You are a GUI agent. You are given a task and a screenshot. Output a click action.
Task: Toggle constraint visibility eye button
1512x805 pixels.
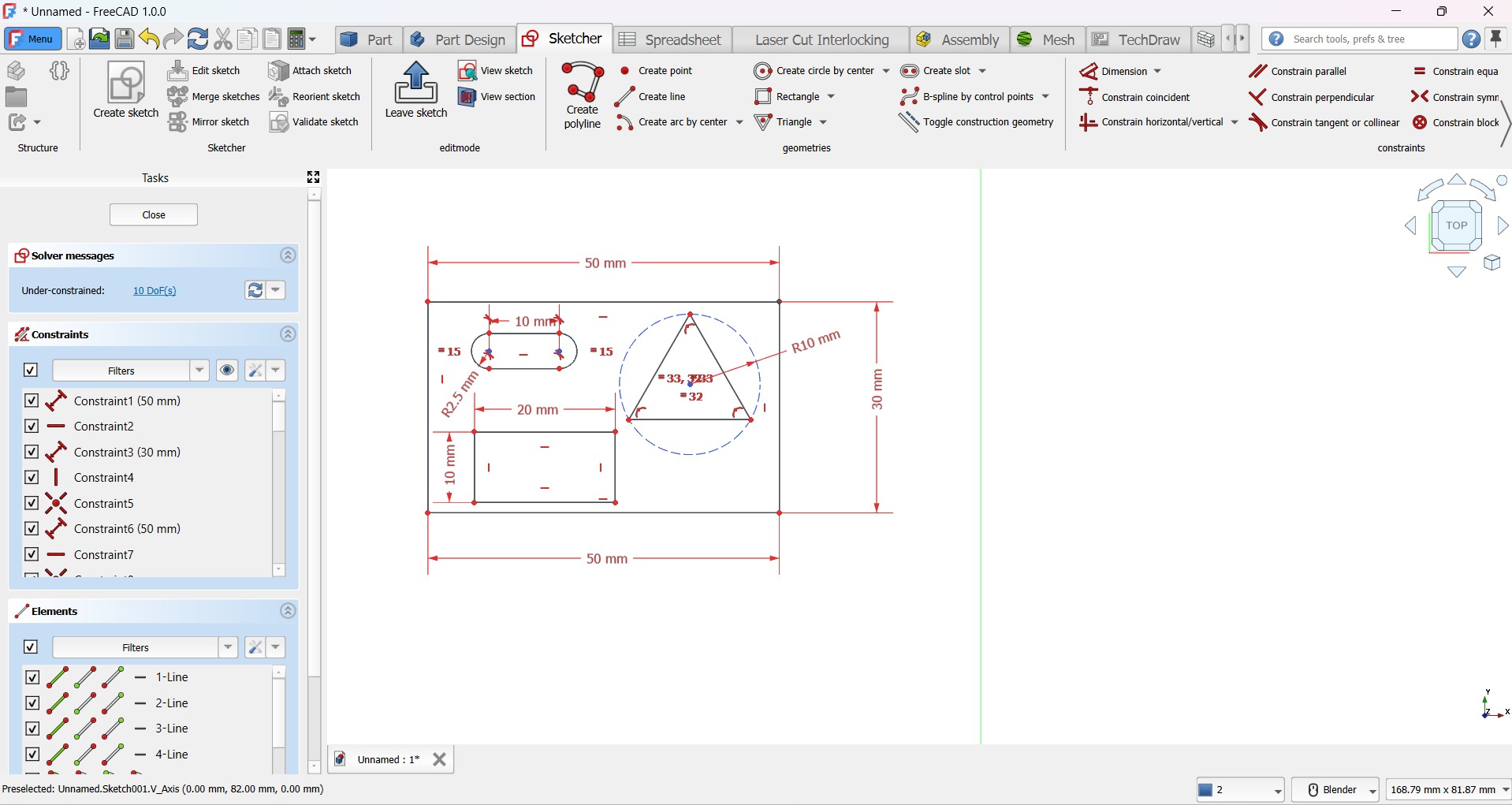[227, 370]
